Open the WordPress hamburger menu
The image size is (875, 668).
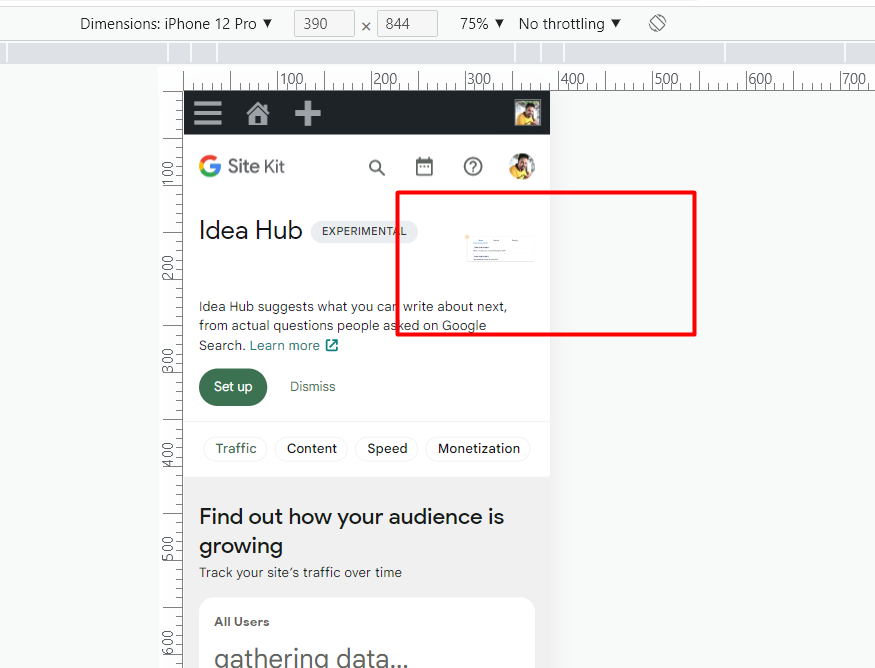coord(208,113)
